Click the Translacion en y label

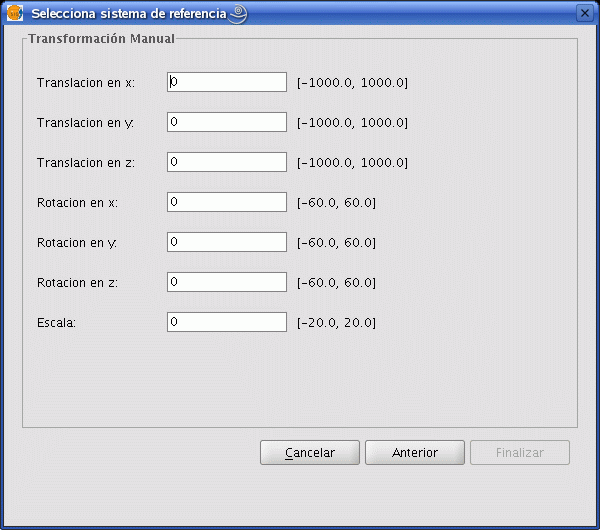(85, 123)
